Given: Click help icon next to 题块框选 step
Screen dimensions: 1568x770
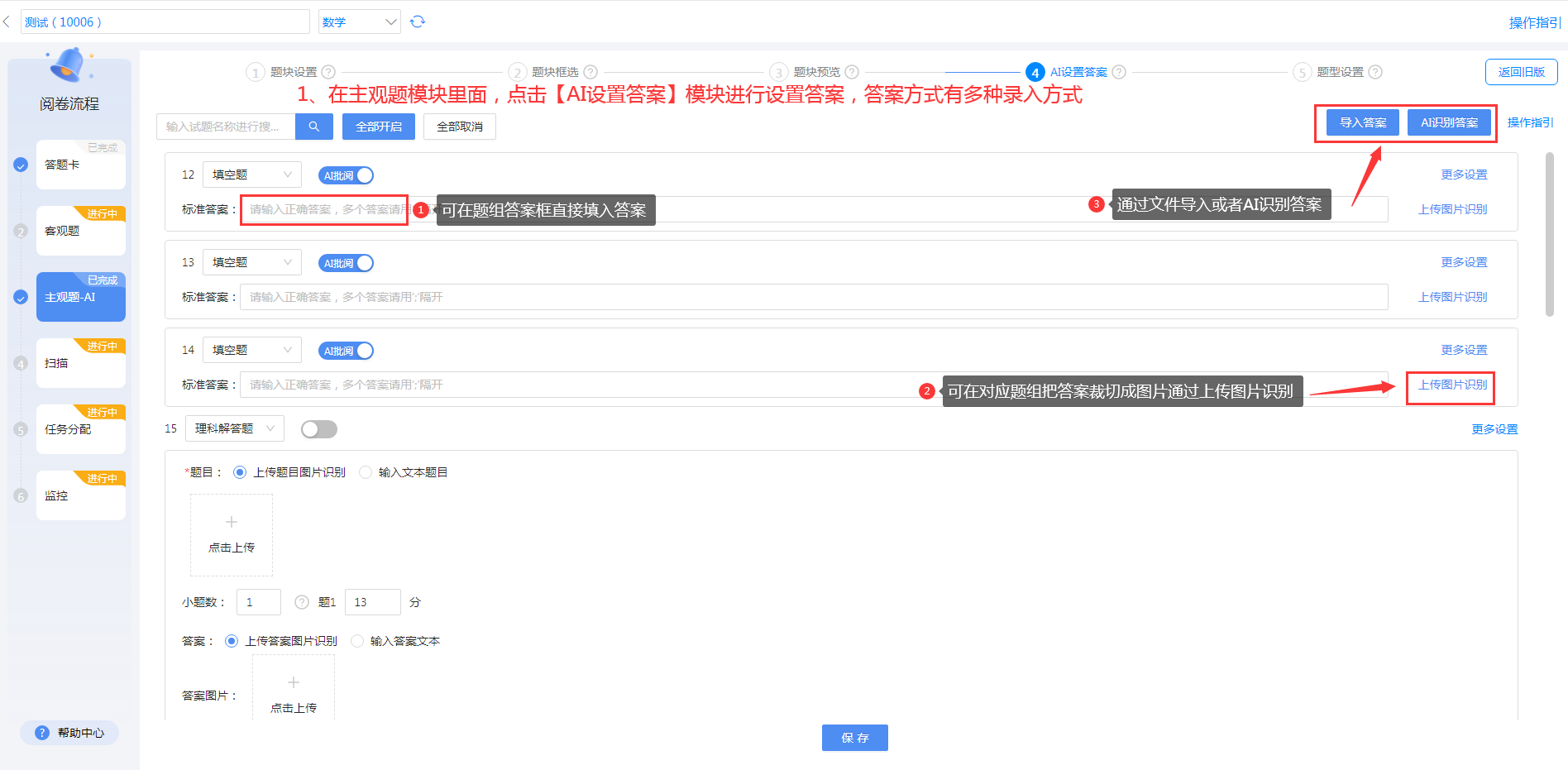Looking at the screenshot, I should [x=590, y=72].
